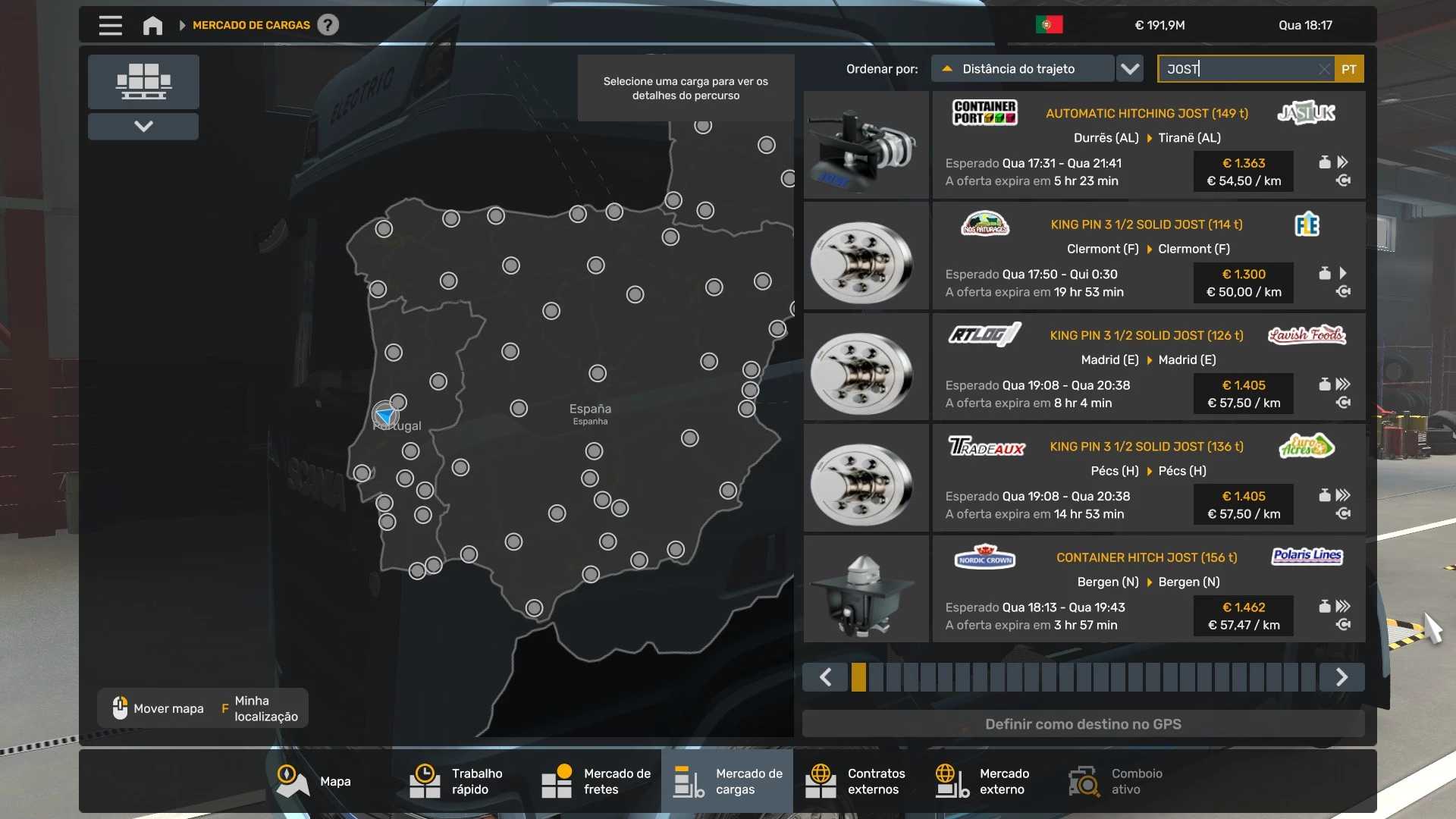Open the hamburger main menu
This screenshot has width=1456, height=819.
110,25
